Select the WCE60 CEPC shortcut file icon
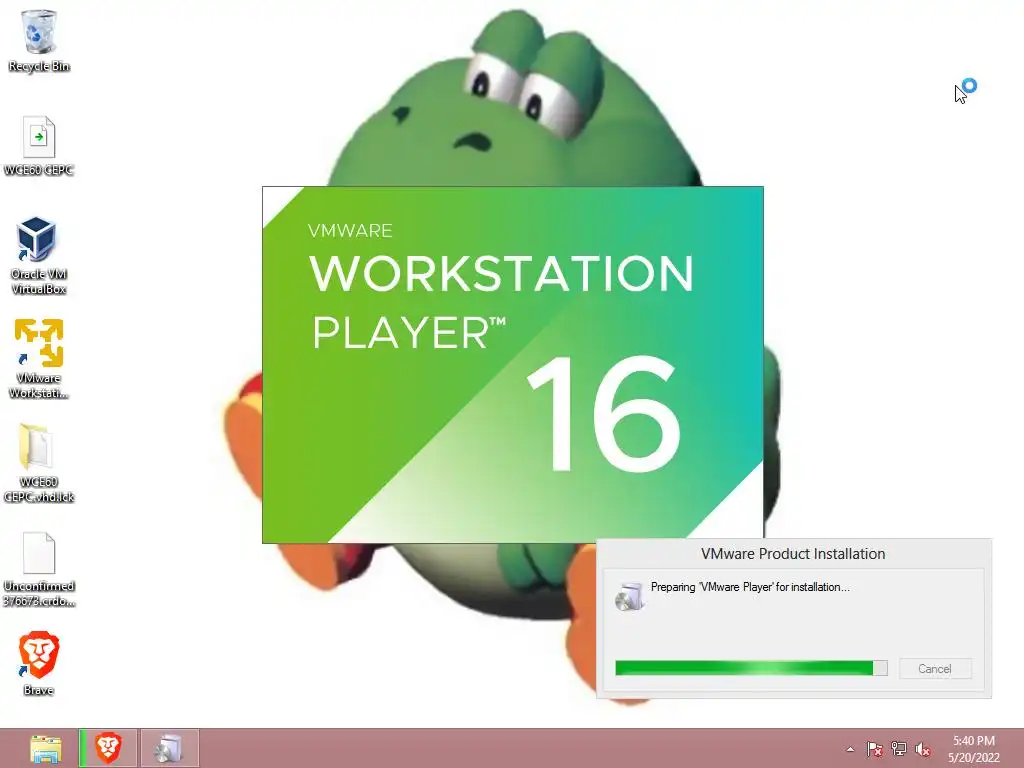Image resolution: width=1024 pixels, height=768 pixels. [39, 146]
